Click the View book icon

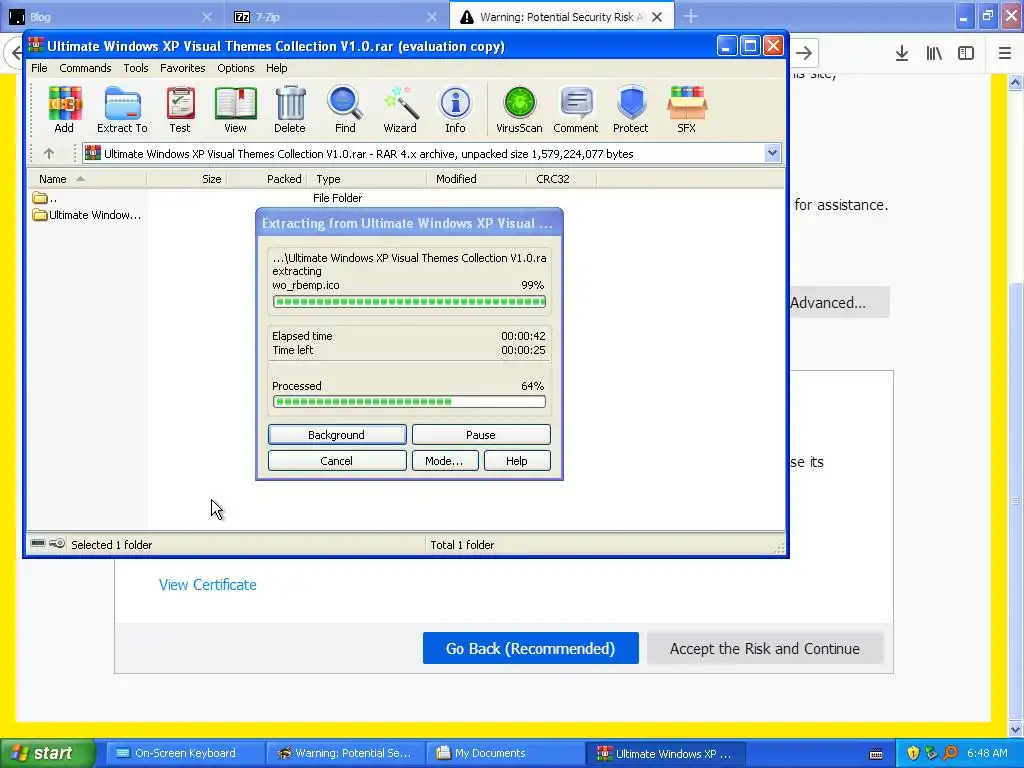pos(235,110)
